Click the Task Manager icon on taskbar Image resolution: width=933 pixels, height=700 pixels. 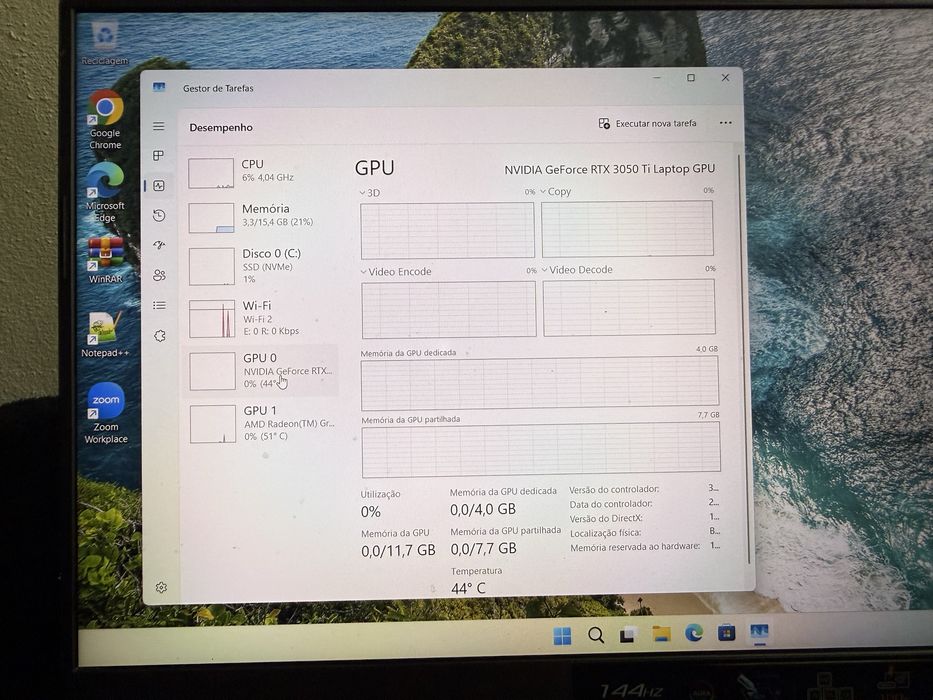coord(759,631)
